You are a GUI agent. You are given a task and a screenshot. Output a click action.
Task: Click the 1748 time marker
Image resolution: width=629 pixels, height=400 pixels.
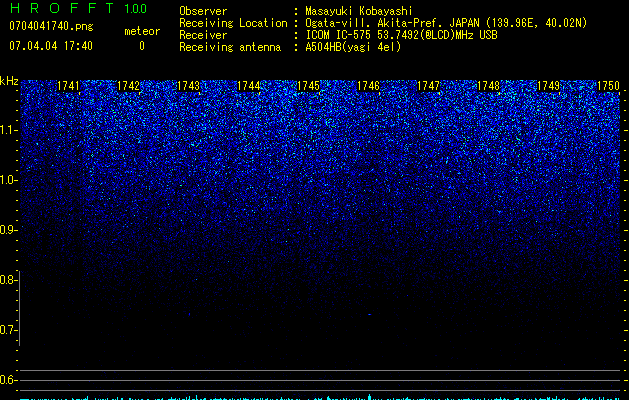489,86
